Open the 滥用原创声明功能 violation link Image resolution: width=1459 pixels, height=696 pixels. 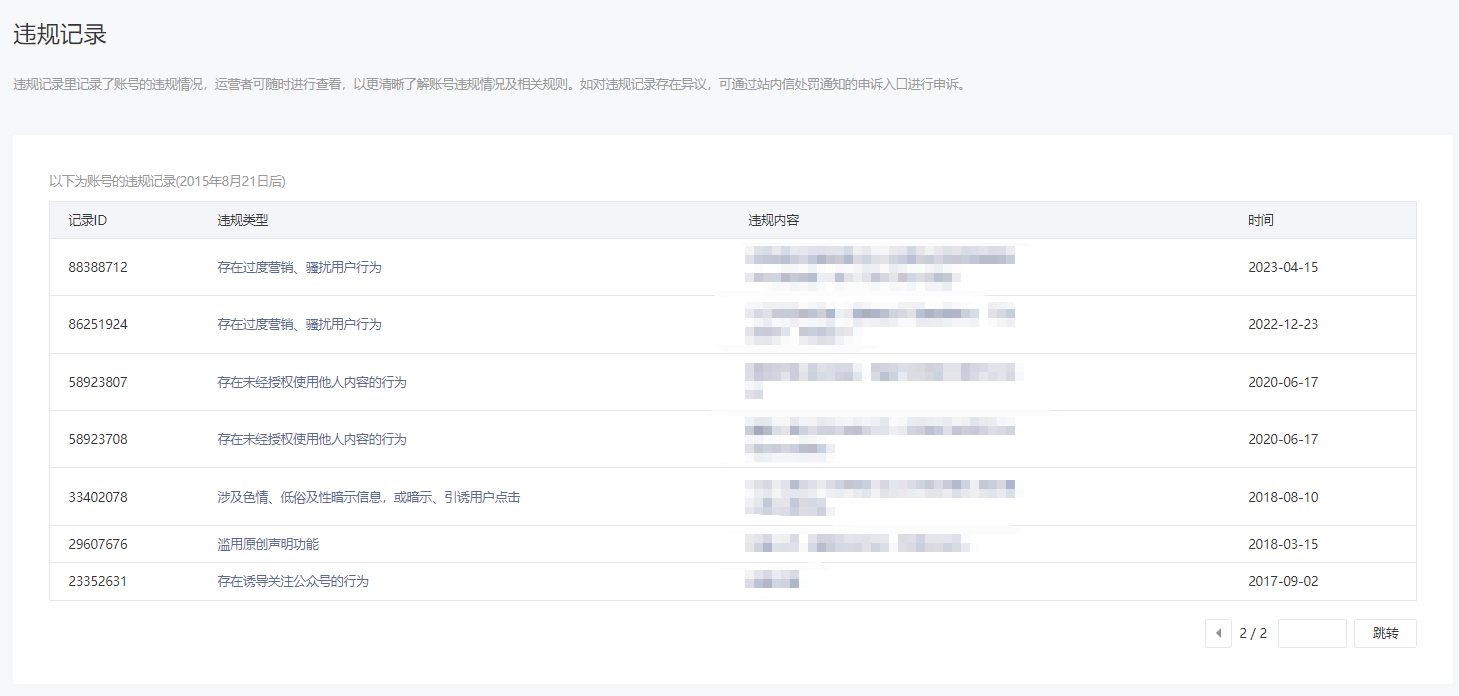pos(268,545)
